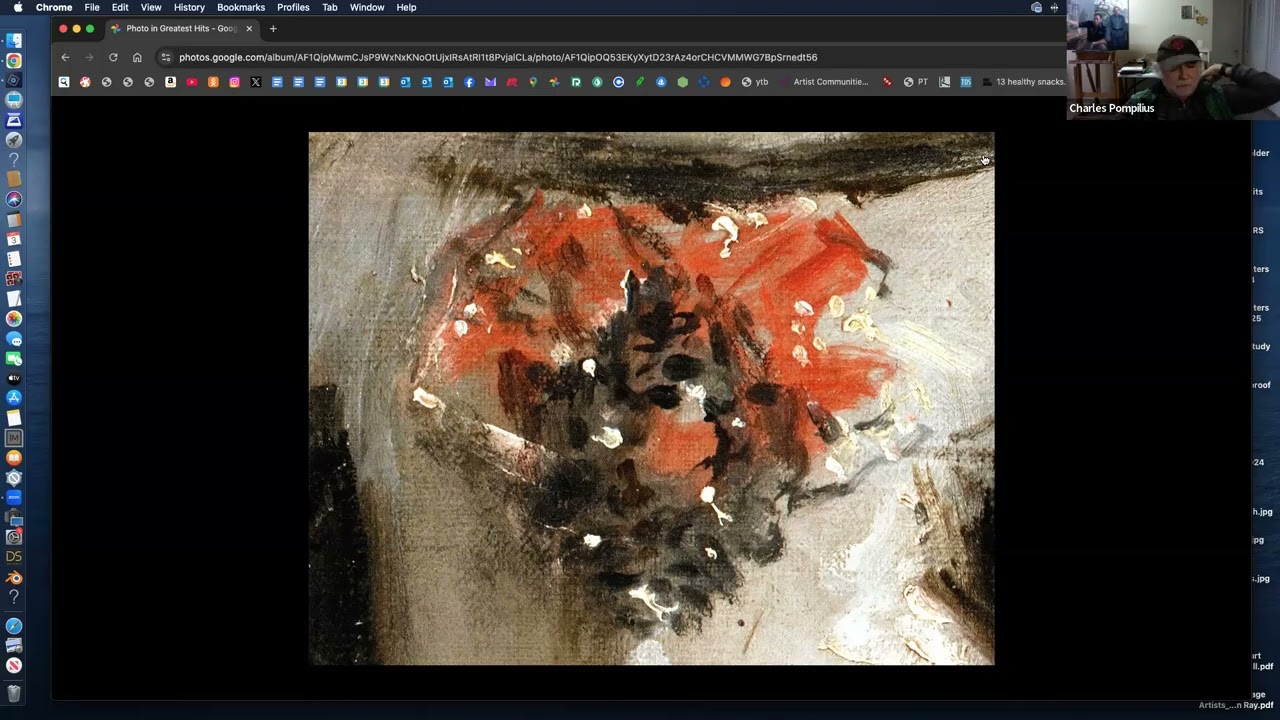
Task: Open Messages from the Dock
Action: pos(14,339)
